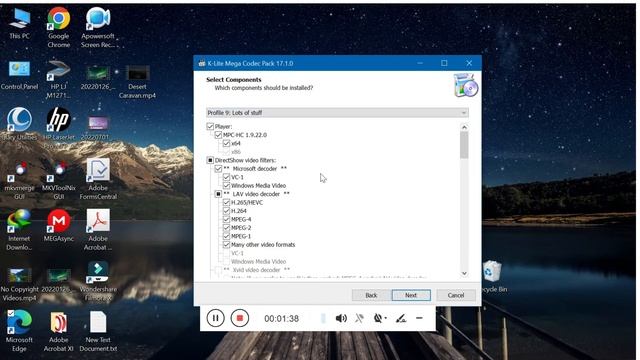Click the component list scrollbar thumb
The width and height of the screenshot is (640, 360).
tap(464, 145)
